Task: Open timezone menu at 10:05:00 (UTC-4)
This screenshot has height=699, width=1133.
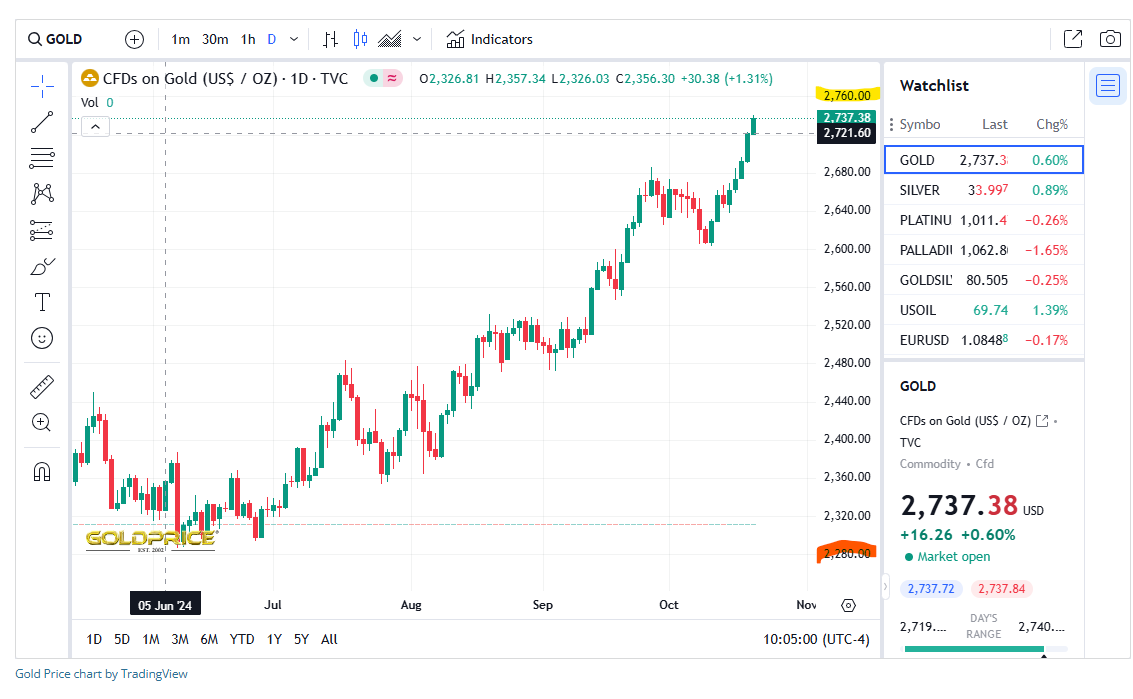Action: 817,639
